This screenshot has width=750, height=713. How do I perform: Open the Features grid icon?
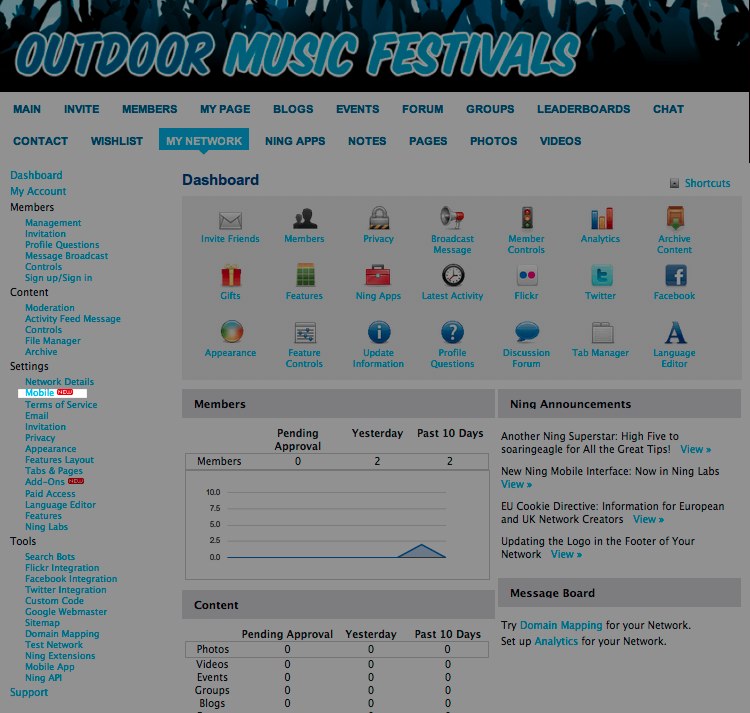pos(305,275)
